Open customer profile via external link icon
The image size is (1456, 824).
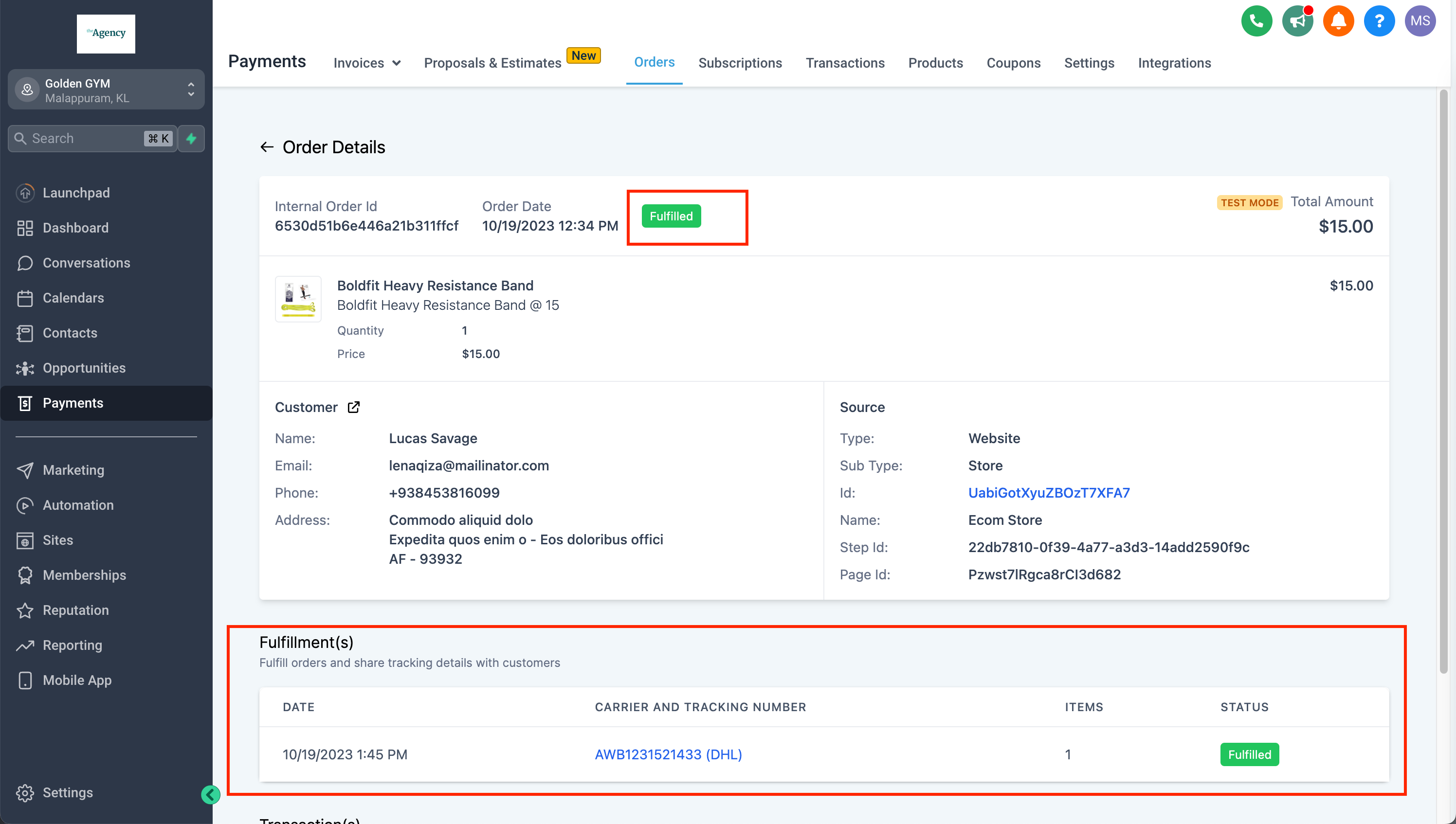click(353, 408)
